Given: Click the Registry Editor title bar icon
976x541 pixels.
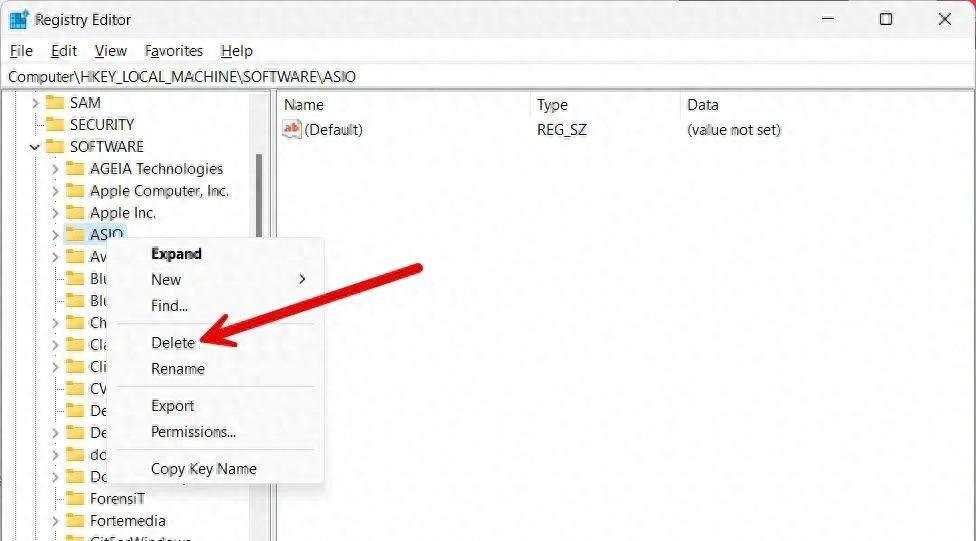Looking at the screenshot, I should click(x=19, y=20).
